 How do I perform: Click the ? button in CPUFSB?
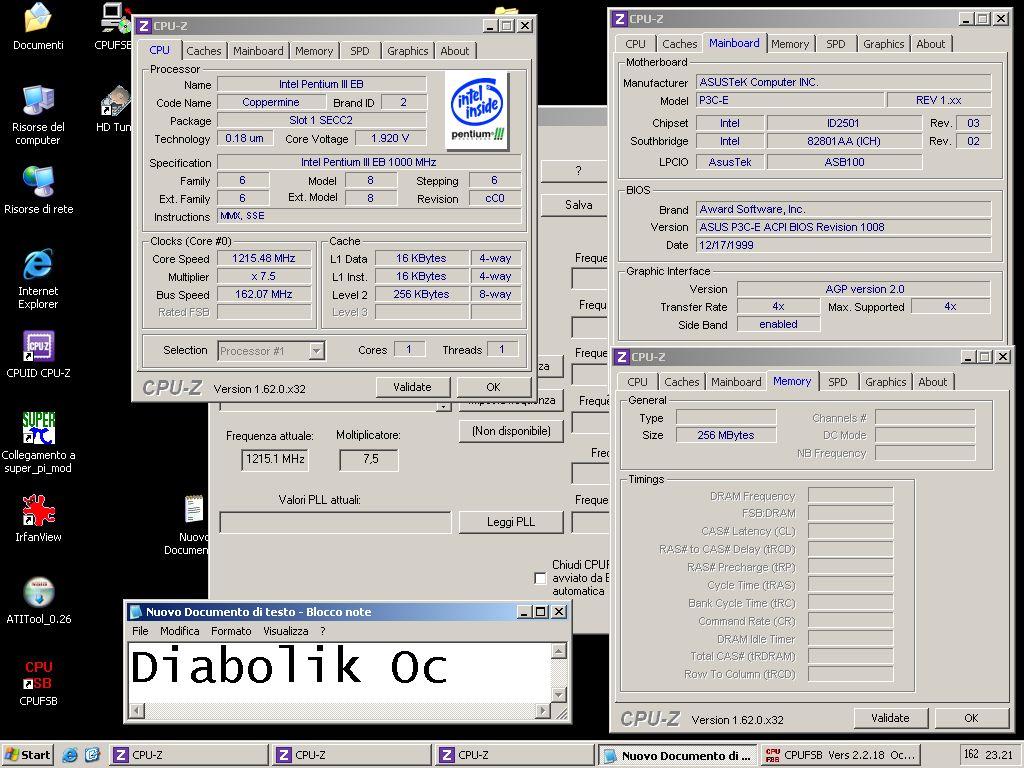pos(575,171)
